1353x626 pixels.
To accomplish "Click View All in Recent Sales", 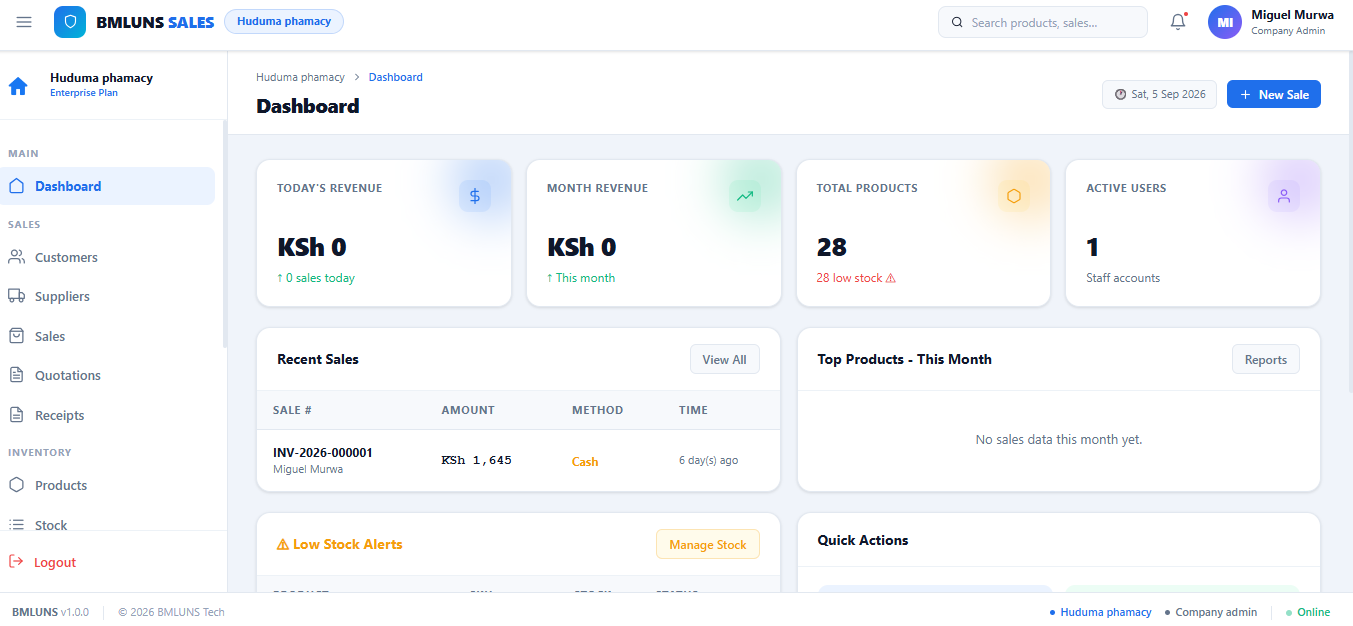I will pyautogui.click(x=724, y=359).
